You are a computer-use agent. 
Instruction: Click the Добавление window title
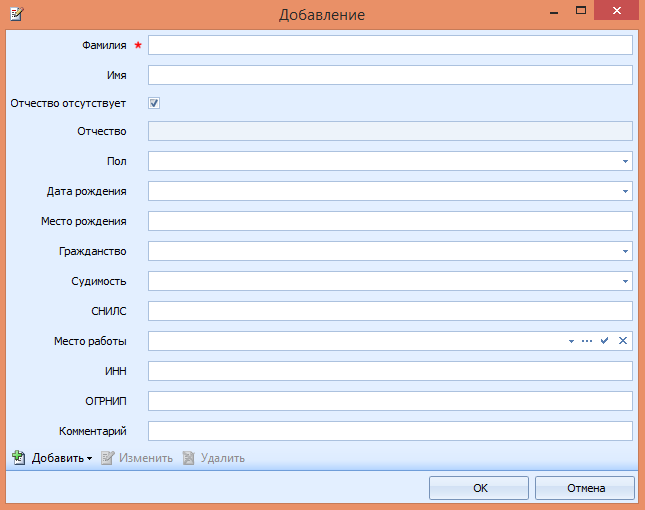tap(322, 15)
